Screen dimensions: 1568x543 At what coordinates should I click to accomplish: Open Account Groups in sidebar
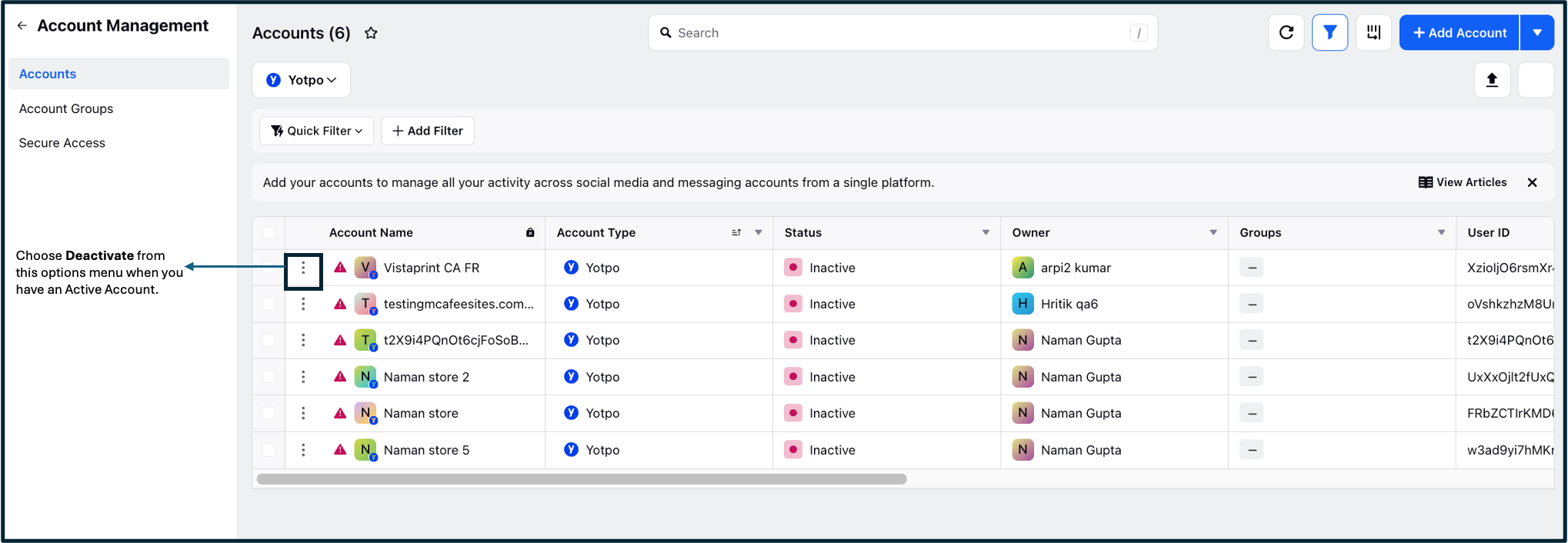(66, 108)
